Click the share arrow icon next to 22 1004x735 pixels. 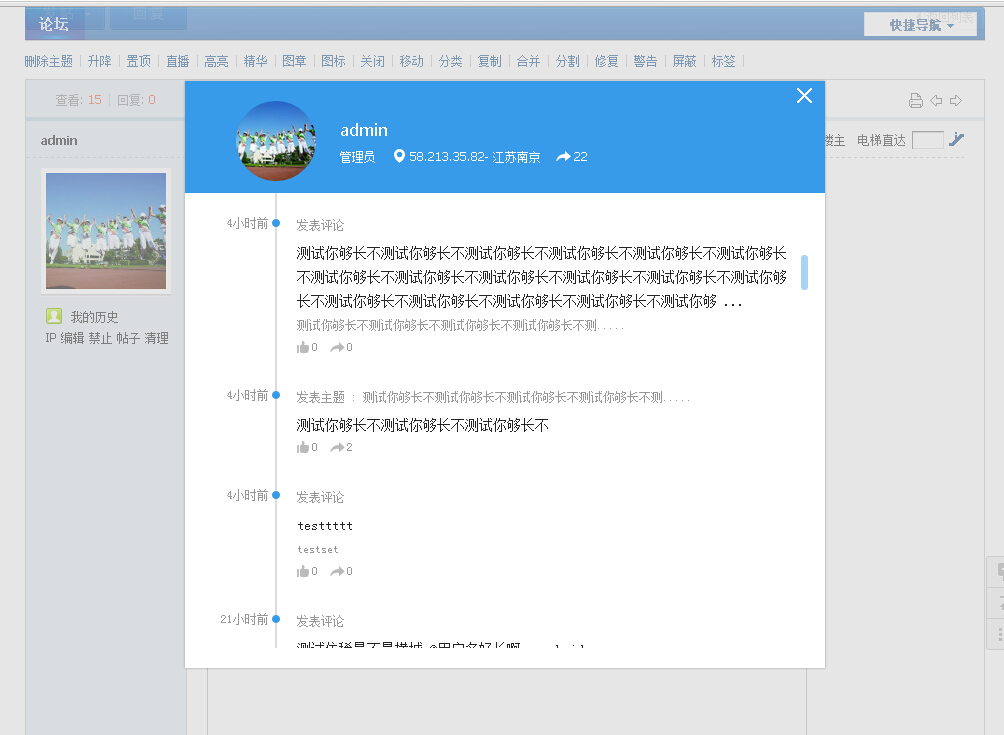563,157
